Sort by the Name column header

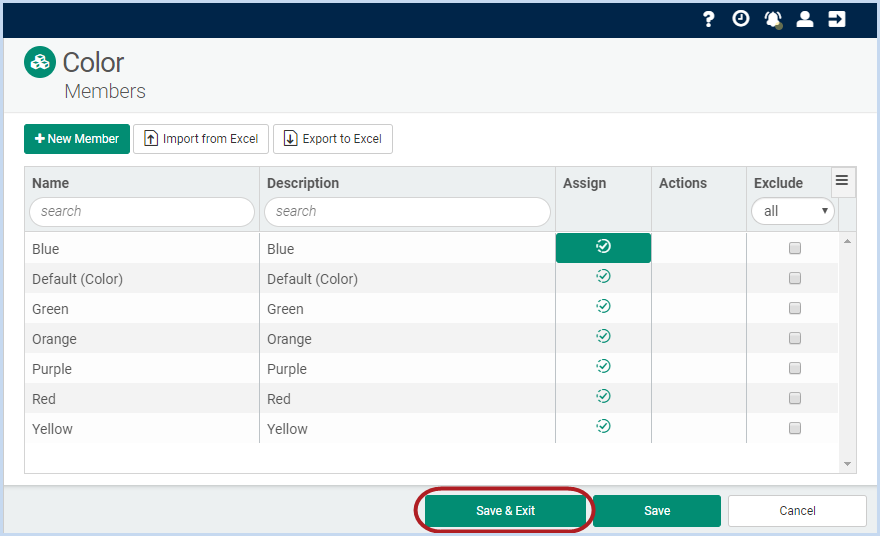(51, 183)
